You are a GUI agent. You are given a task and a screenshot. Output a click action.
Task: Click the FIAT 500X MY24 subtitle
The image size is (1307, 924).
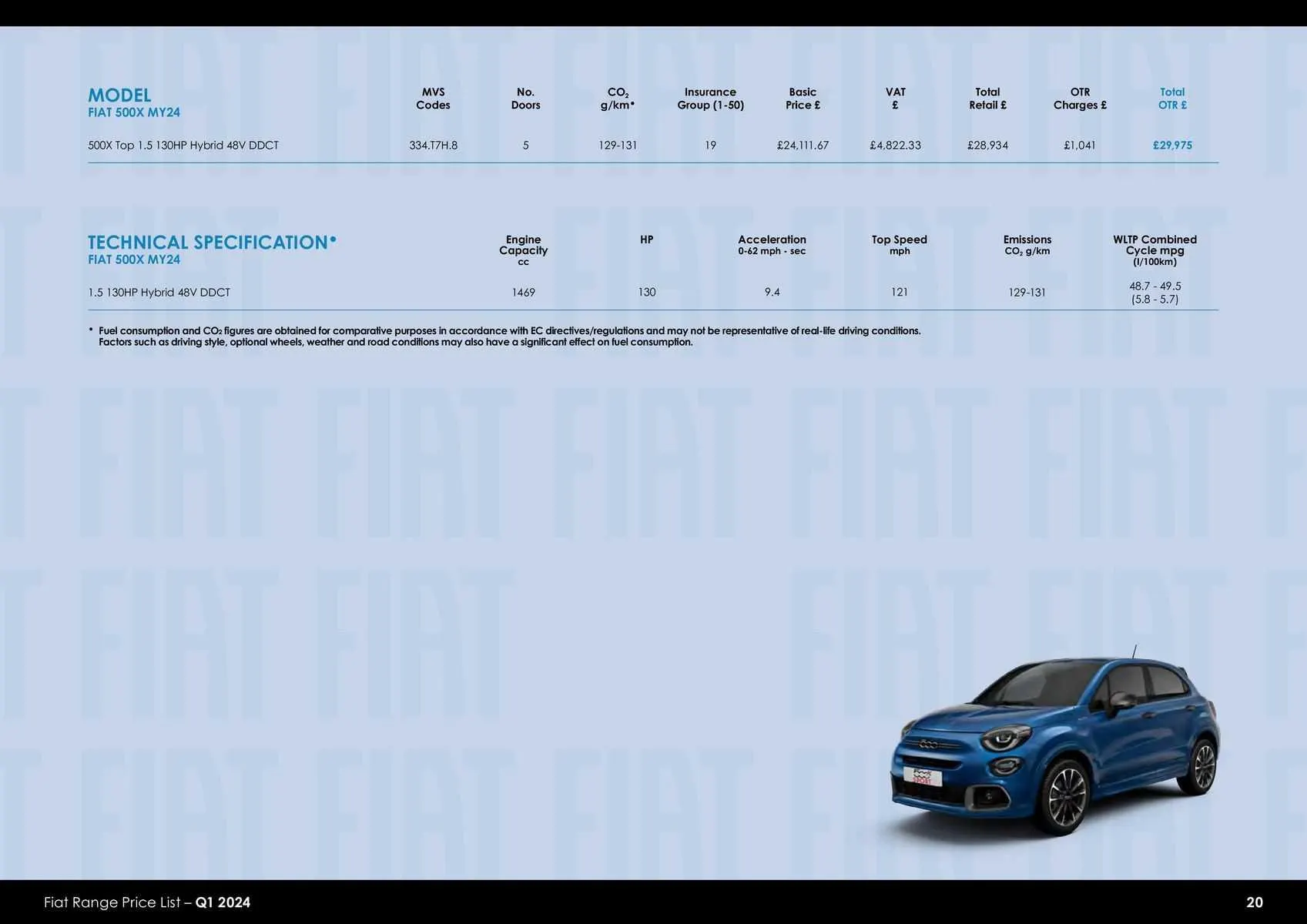tap(133, 112)
